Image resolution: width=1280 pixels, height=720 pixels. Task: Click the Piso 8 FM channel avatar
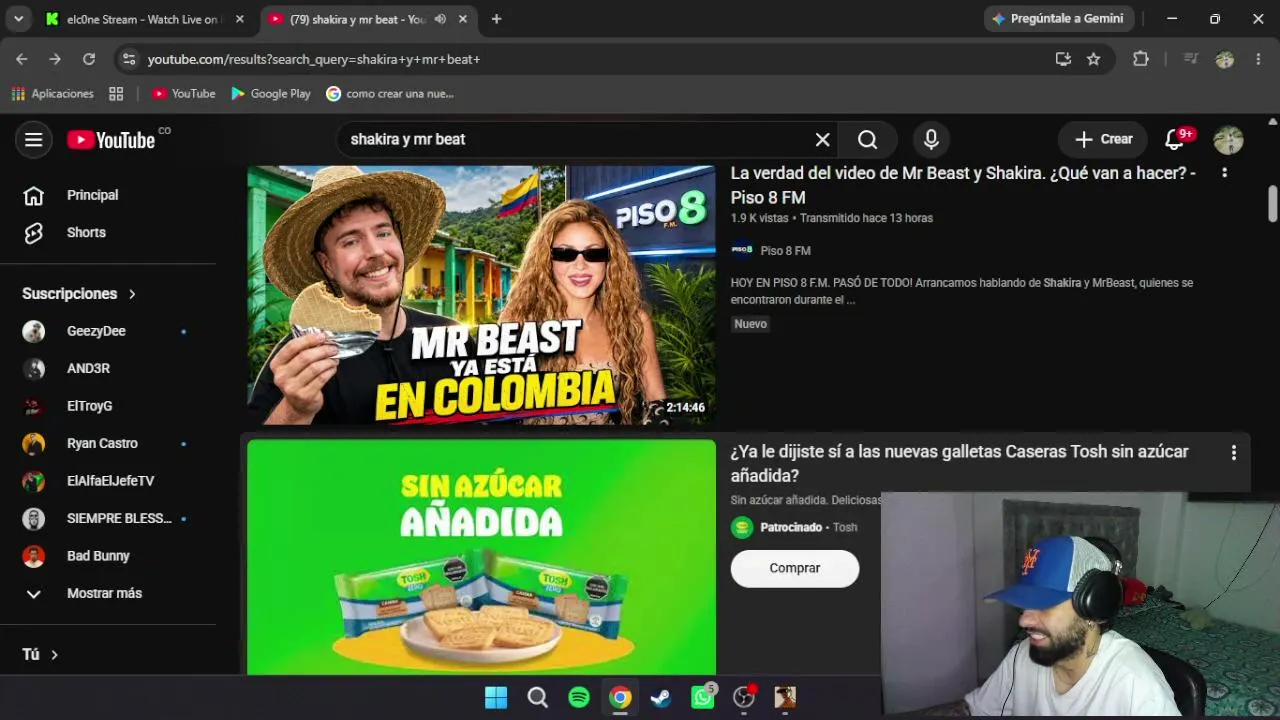[742, 251]
